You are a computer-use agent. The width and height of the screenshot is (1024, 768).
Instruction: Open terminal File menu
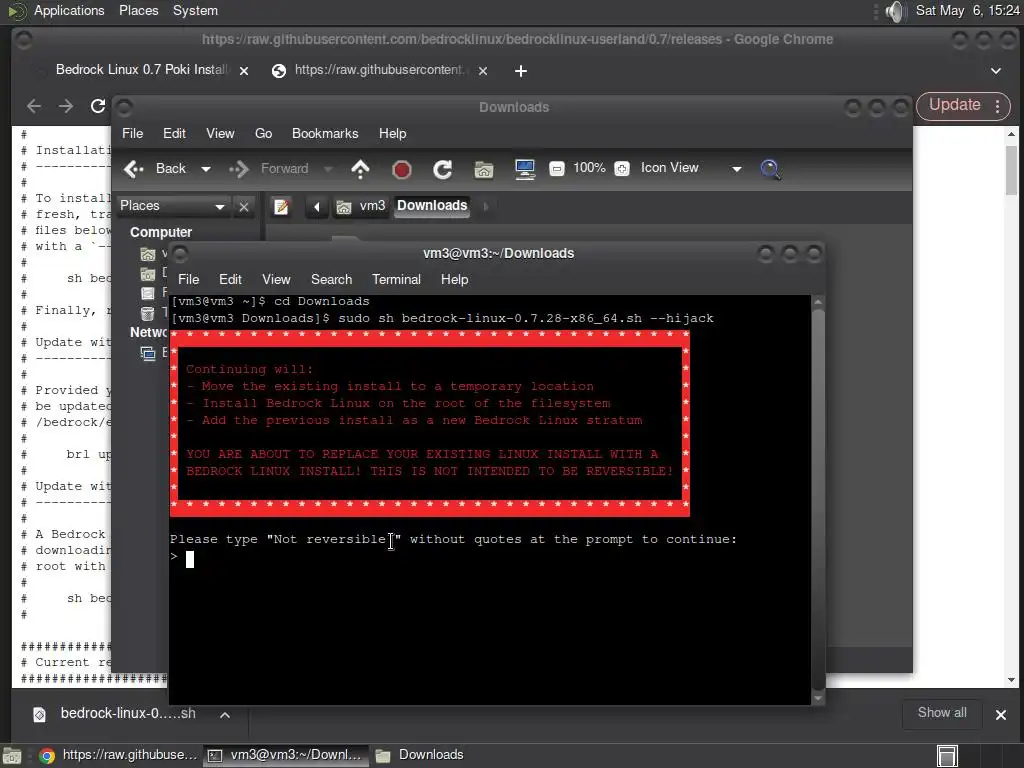[189, 280]
